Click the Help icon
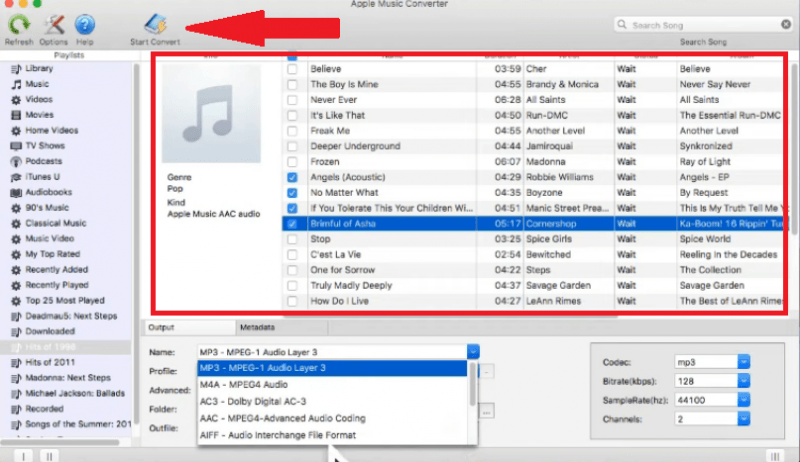The width and height of the screenshot is (800, 462). click(85, 25)
